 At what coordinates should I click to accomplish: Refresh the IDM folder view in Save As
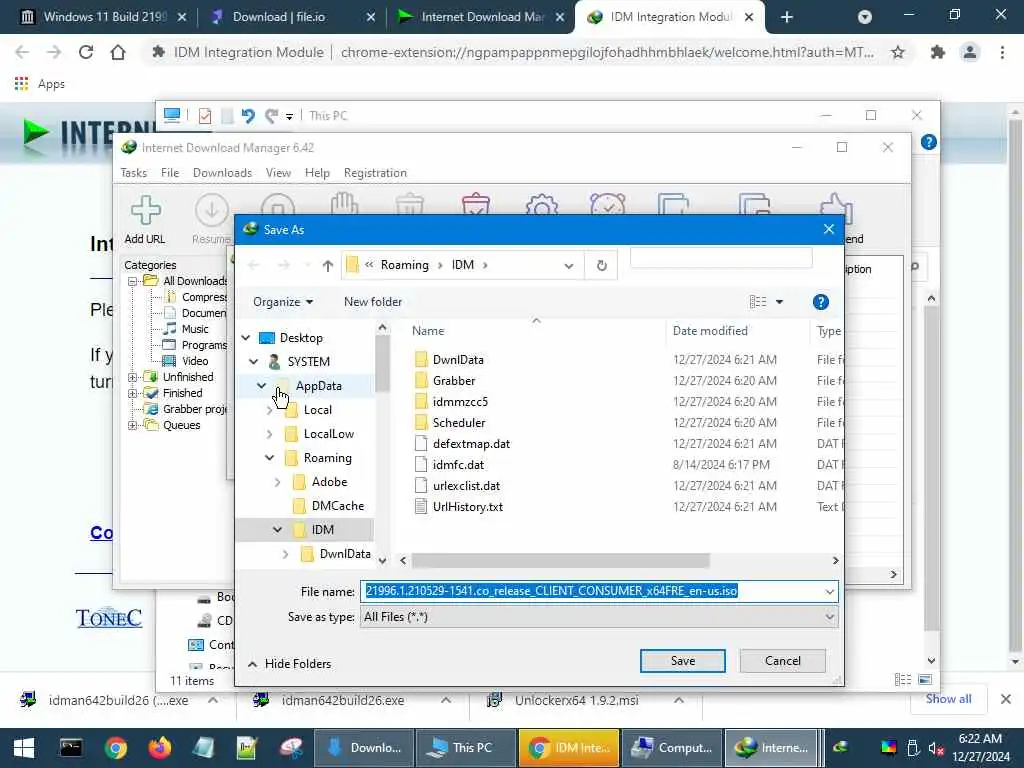tap(601, 265)
